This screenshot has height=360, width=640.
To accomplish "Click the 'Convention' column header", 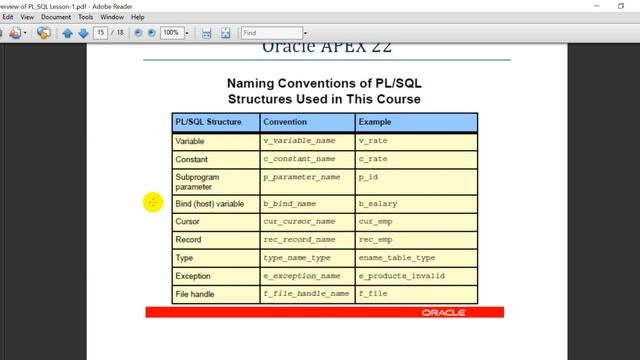I will click(x=307, y=122).
